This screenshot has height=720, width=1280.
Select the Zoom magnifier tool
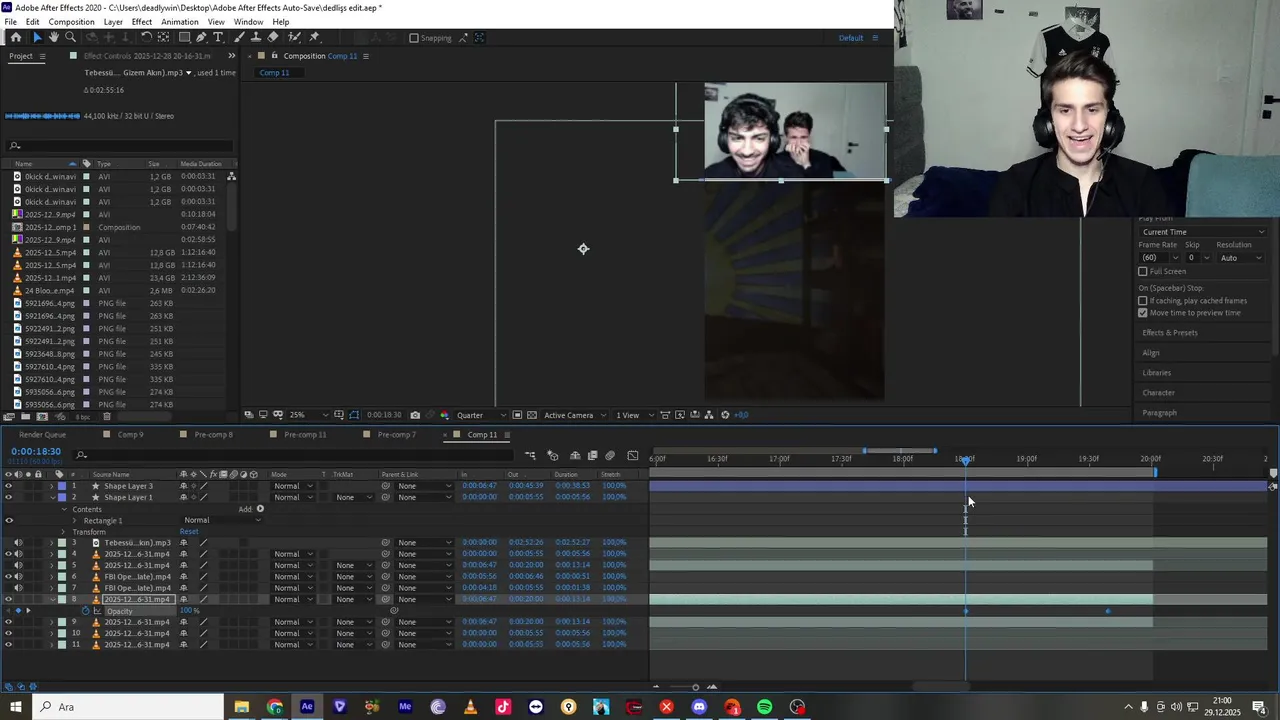70,37
